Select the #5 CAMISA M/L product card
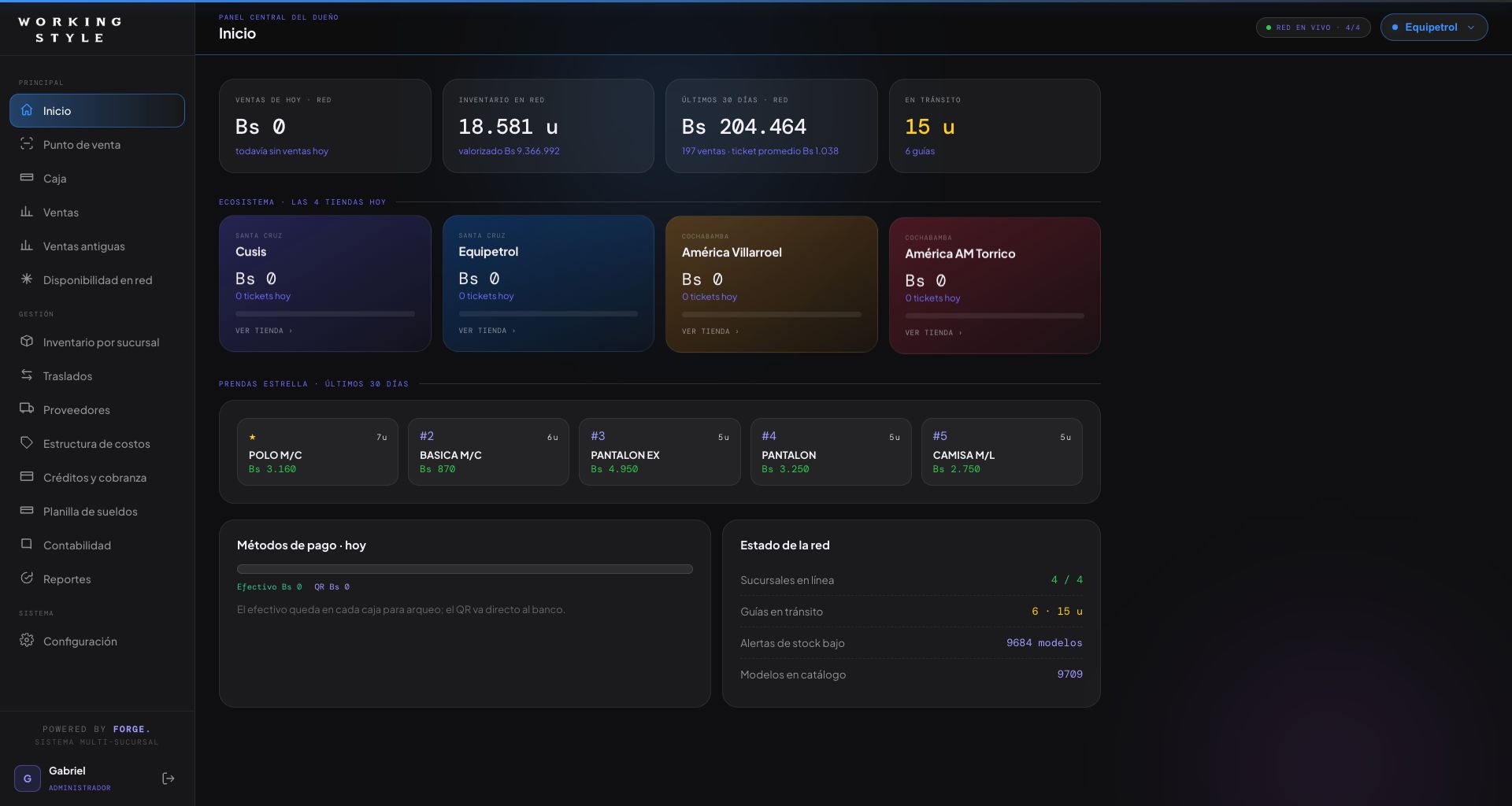Viewport: 1512px width, 806px height. point(1002,452)
